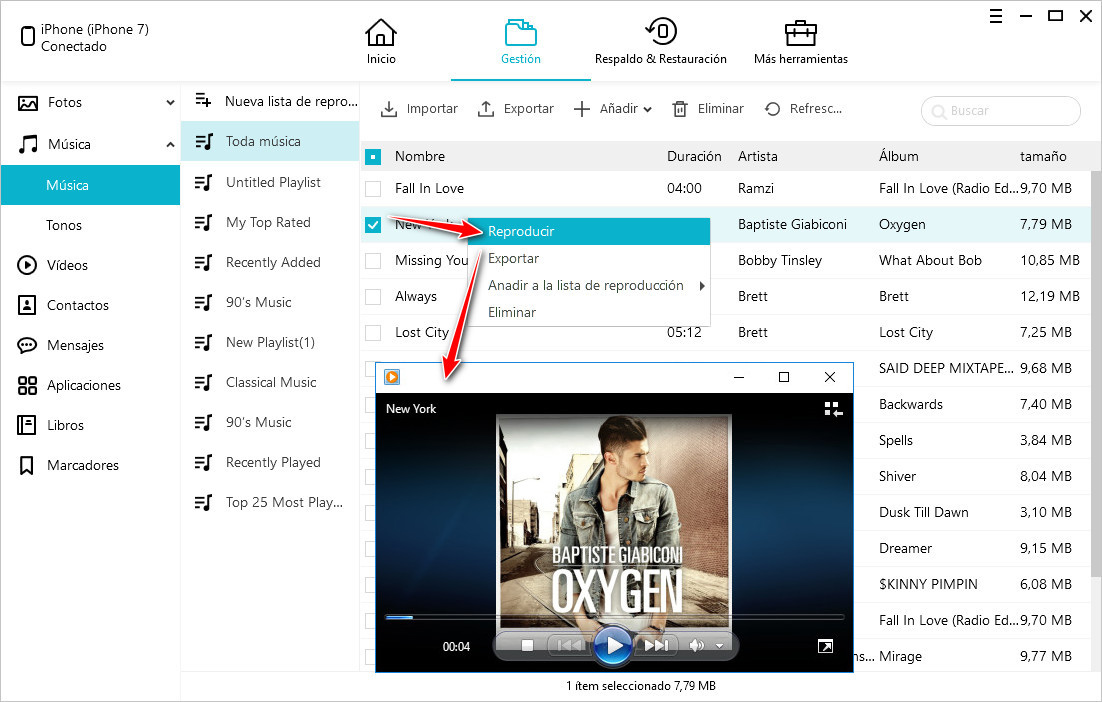Open Añadir a la lista de reproducción submenu
The width and height of the screenshot is (1102, 702).
[589, 285]
